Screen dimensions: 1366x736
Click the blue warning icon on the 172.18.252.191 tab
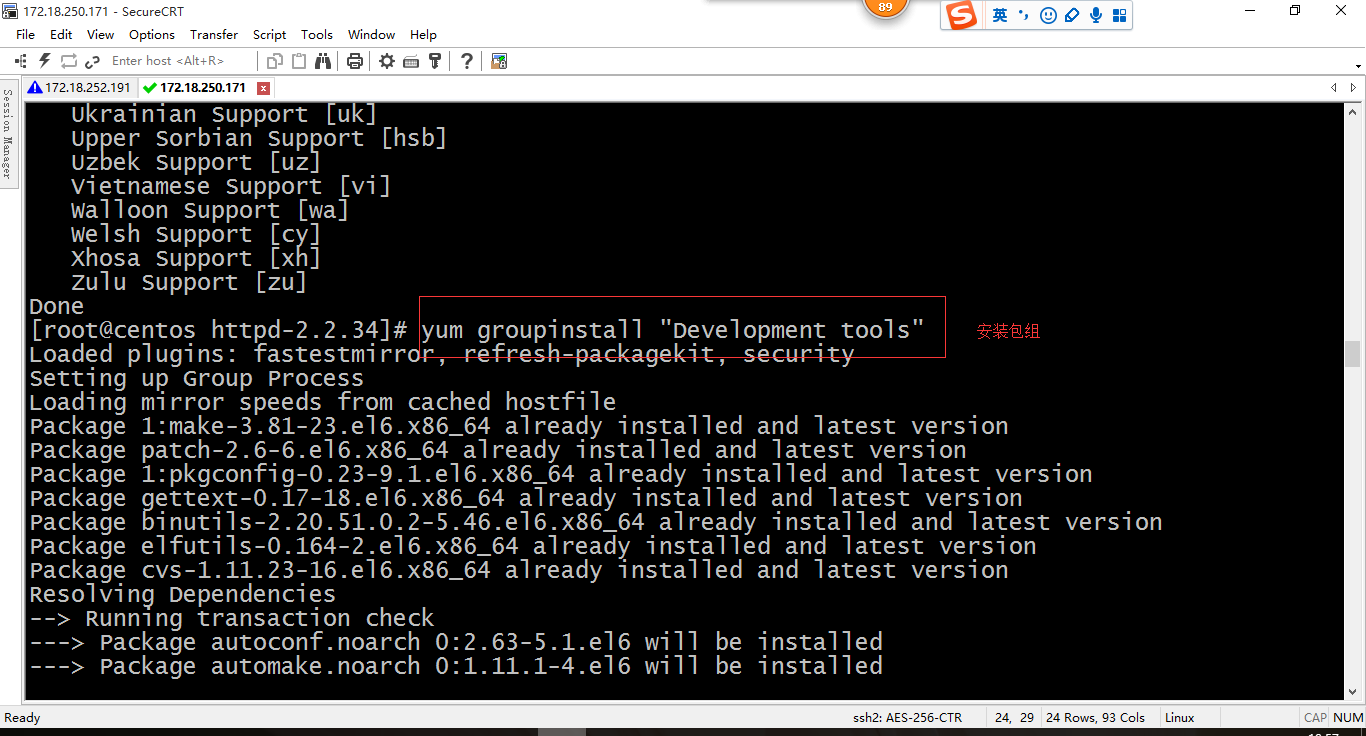[35, 87]
